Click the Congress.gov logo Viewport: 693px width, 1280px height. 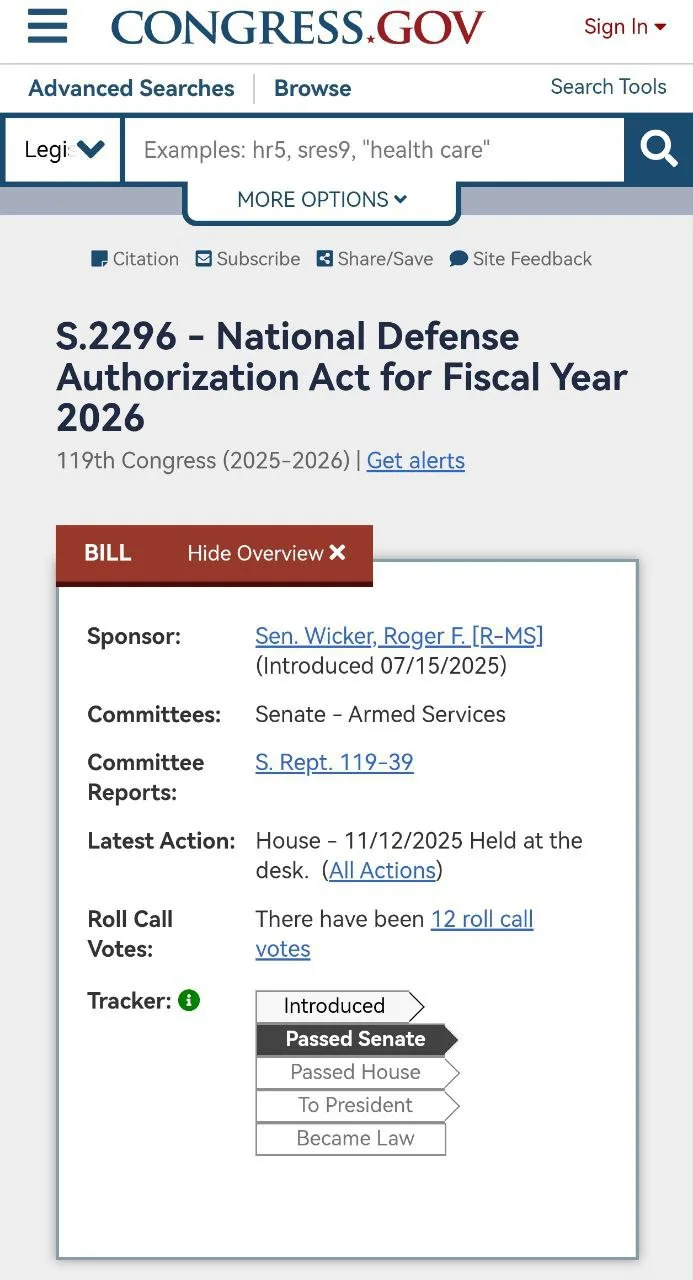[297, 28]
